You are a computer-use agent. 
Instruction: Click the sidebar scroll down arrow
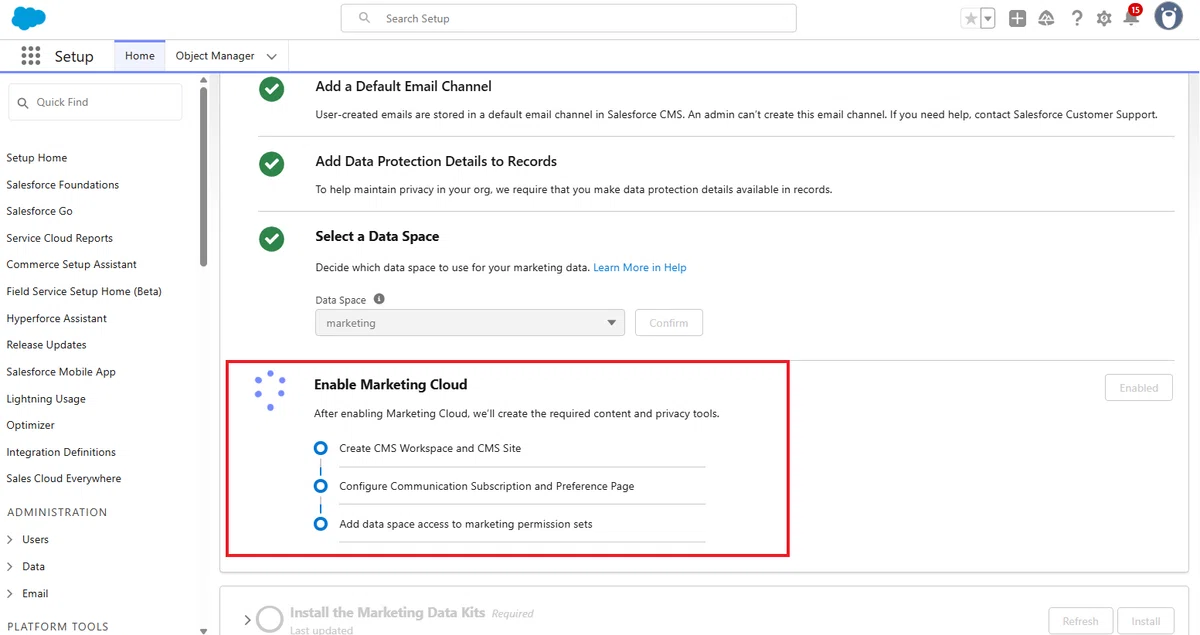[204, 630]
